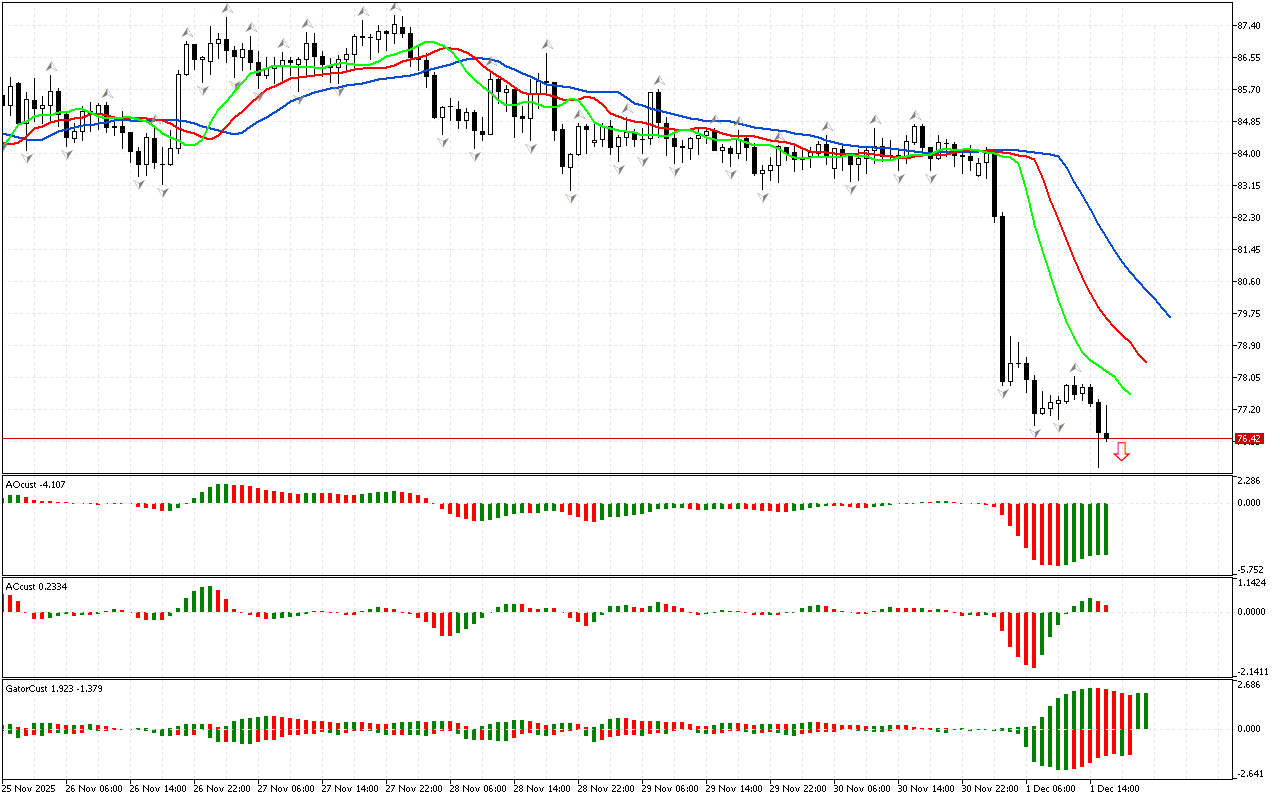Viewport: 1280px width, 800px height.
Task: Select the up fractal above the last candles
Action: tap(1076, 368)
